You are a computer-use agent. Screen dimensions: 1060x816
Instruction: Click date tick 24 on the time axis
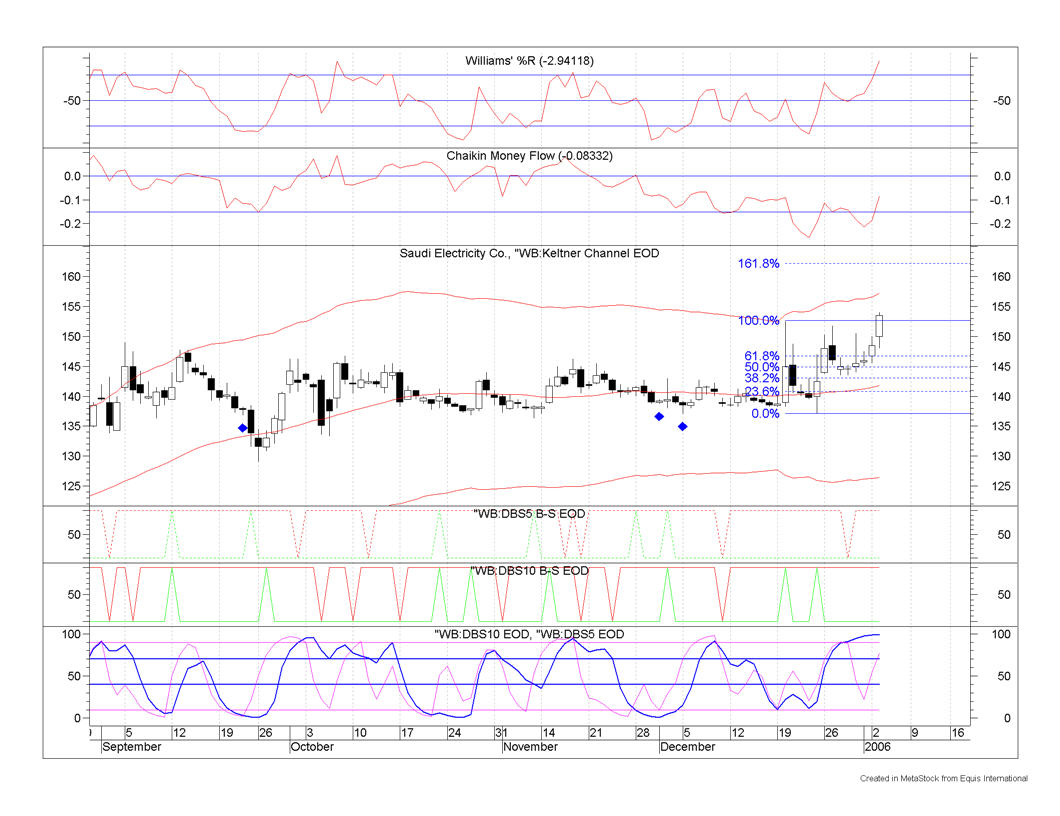[x=454, y=733]
